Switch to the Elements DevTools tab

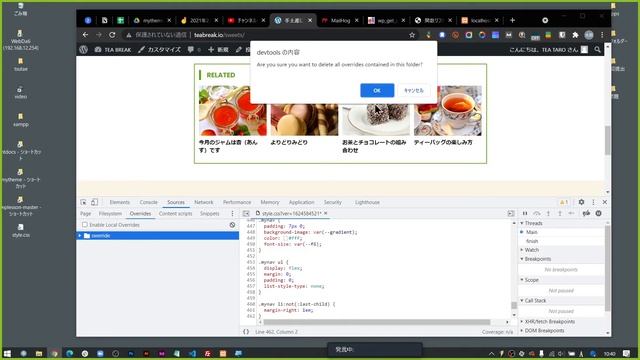click(x=120, y=202)
